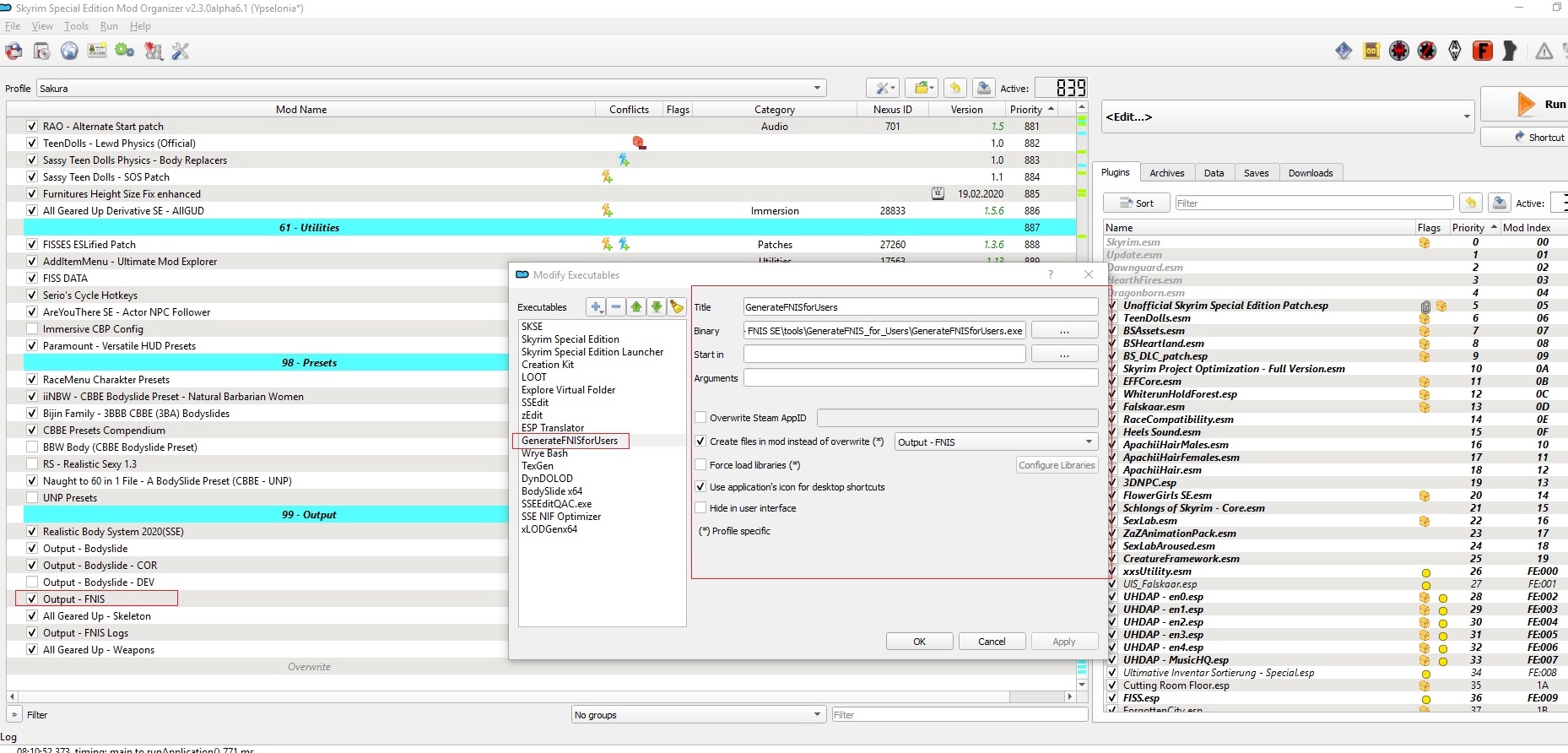Switch to the Downloads tab
This screenshot has height=753, width=1568.
coord(1310,173)
